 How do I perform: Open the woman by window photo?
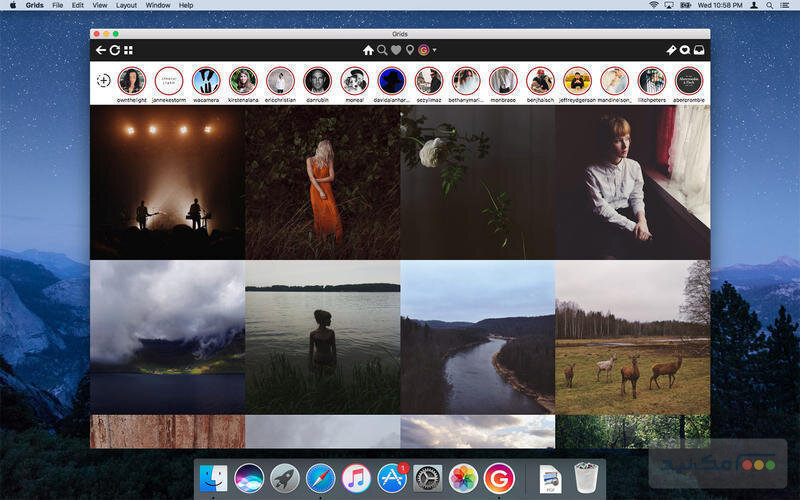633,183
